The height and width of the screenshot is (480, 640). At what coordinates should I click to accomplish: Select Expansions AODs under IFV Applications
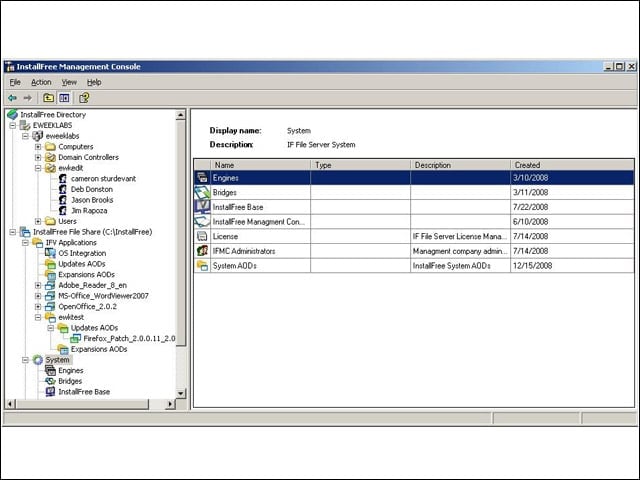point(87,275)
